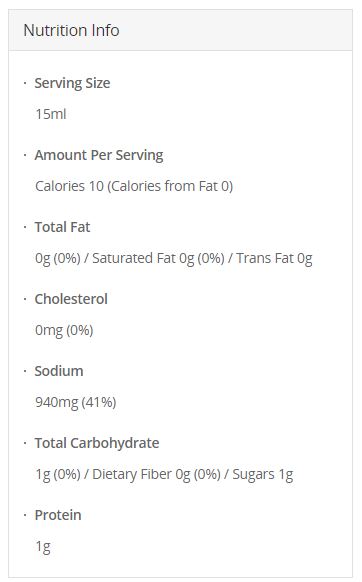Click the Trans Fat 0g text
Viewport: 362px width, 582px height.
(x=274, y=258)
